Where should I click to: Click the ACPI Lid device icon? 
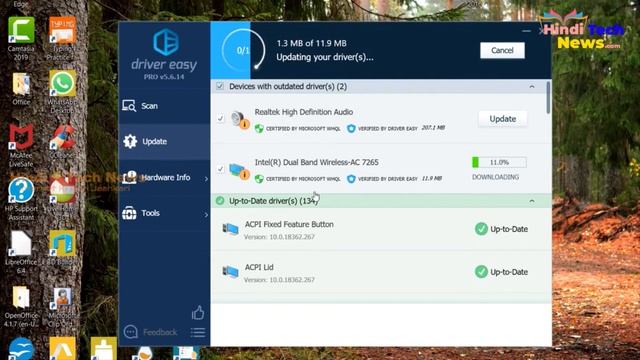click(231, 271)
